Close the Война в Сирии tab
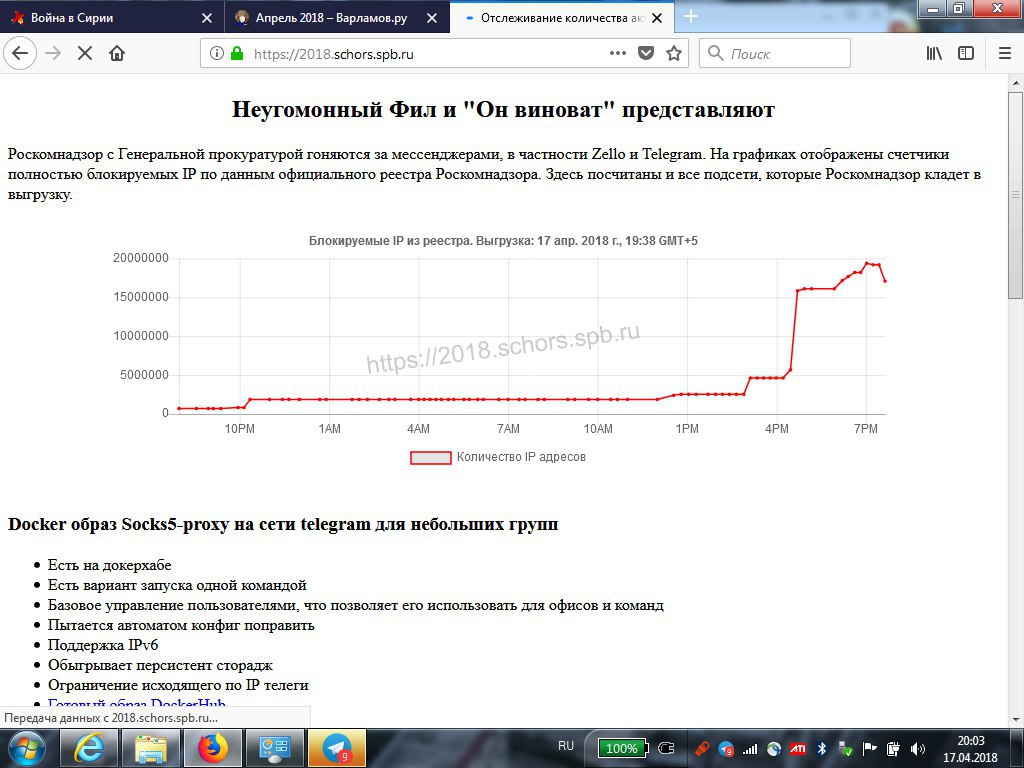The width and height of the screenshot is (1024, 768). click(x=207, y=18)
